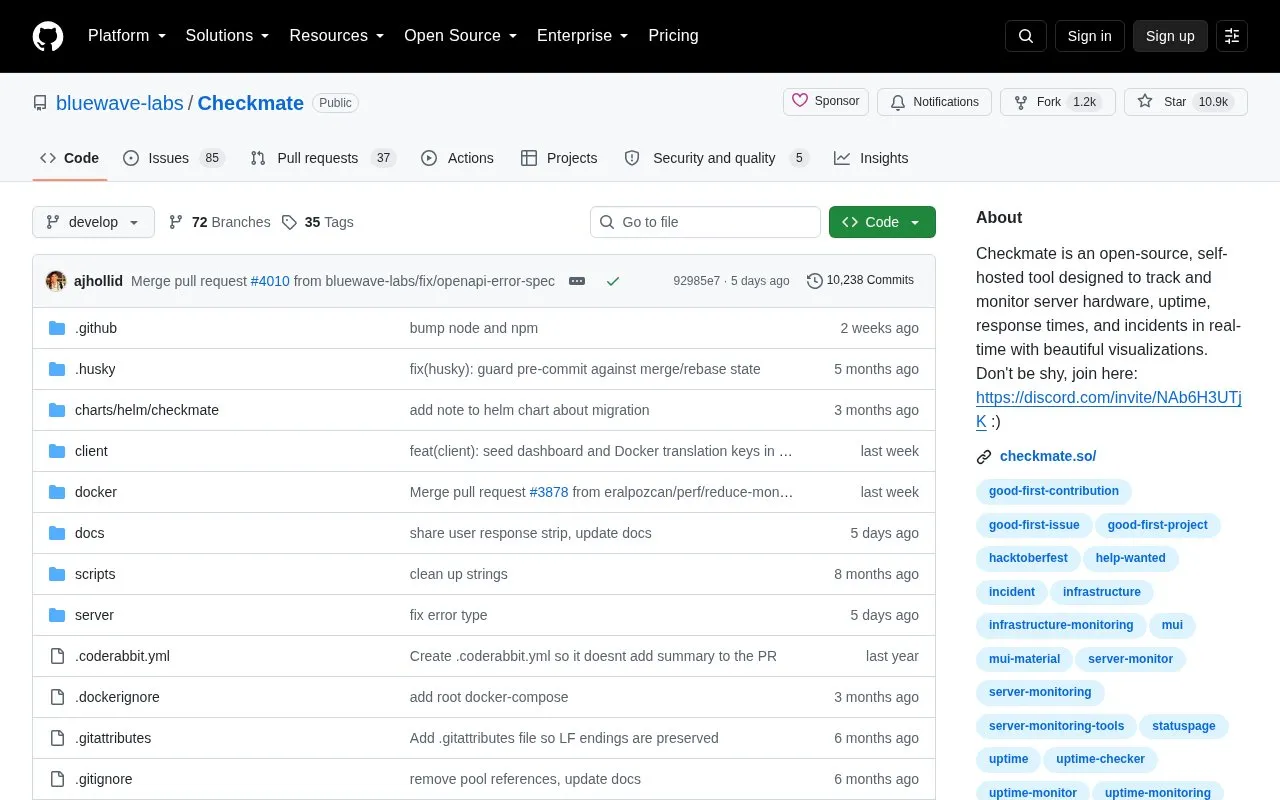1280x800 pixels.
Task: Open the scripts folder
Action: [x=95, y=574]
